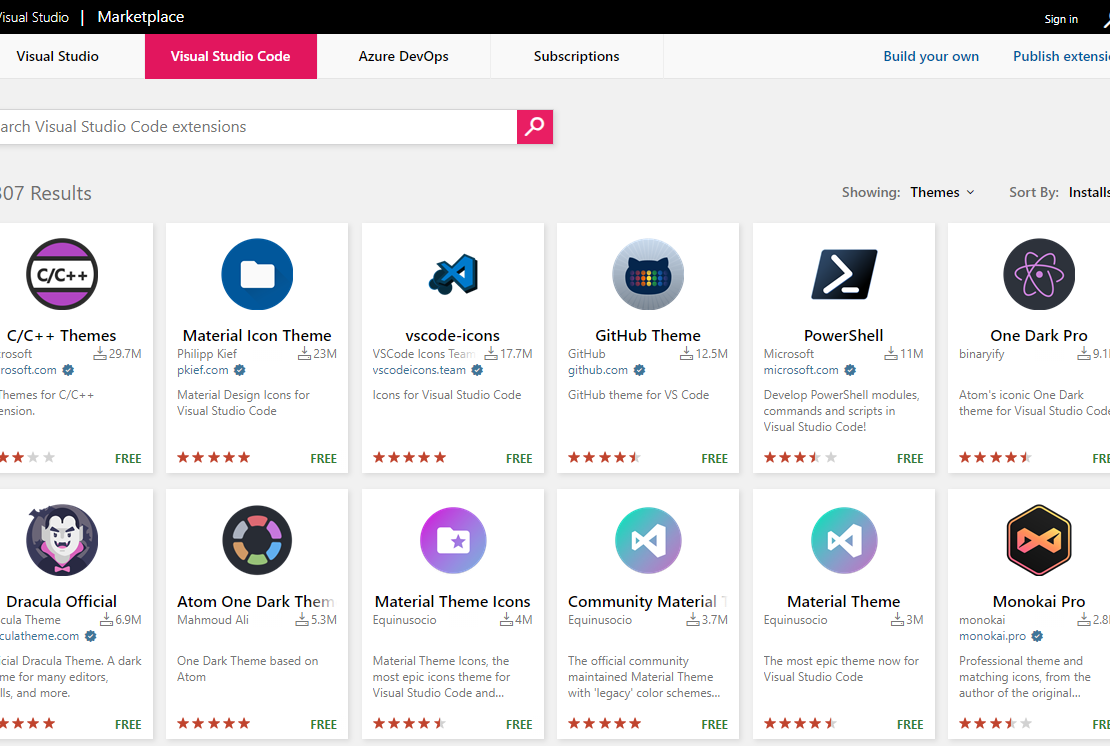
Task: Open the Atom One Dark Theme color-wheel icon
Action: click(x=257, y=541)
